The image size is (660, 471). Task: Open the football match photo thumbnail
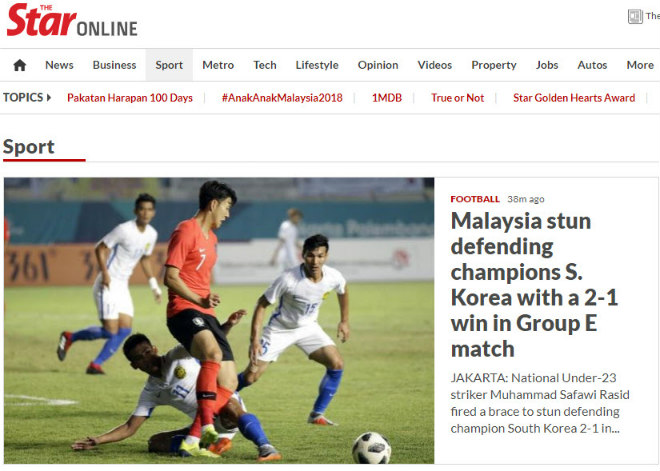tap(219, 320)
